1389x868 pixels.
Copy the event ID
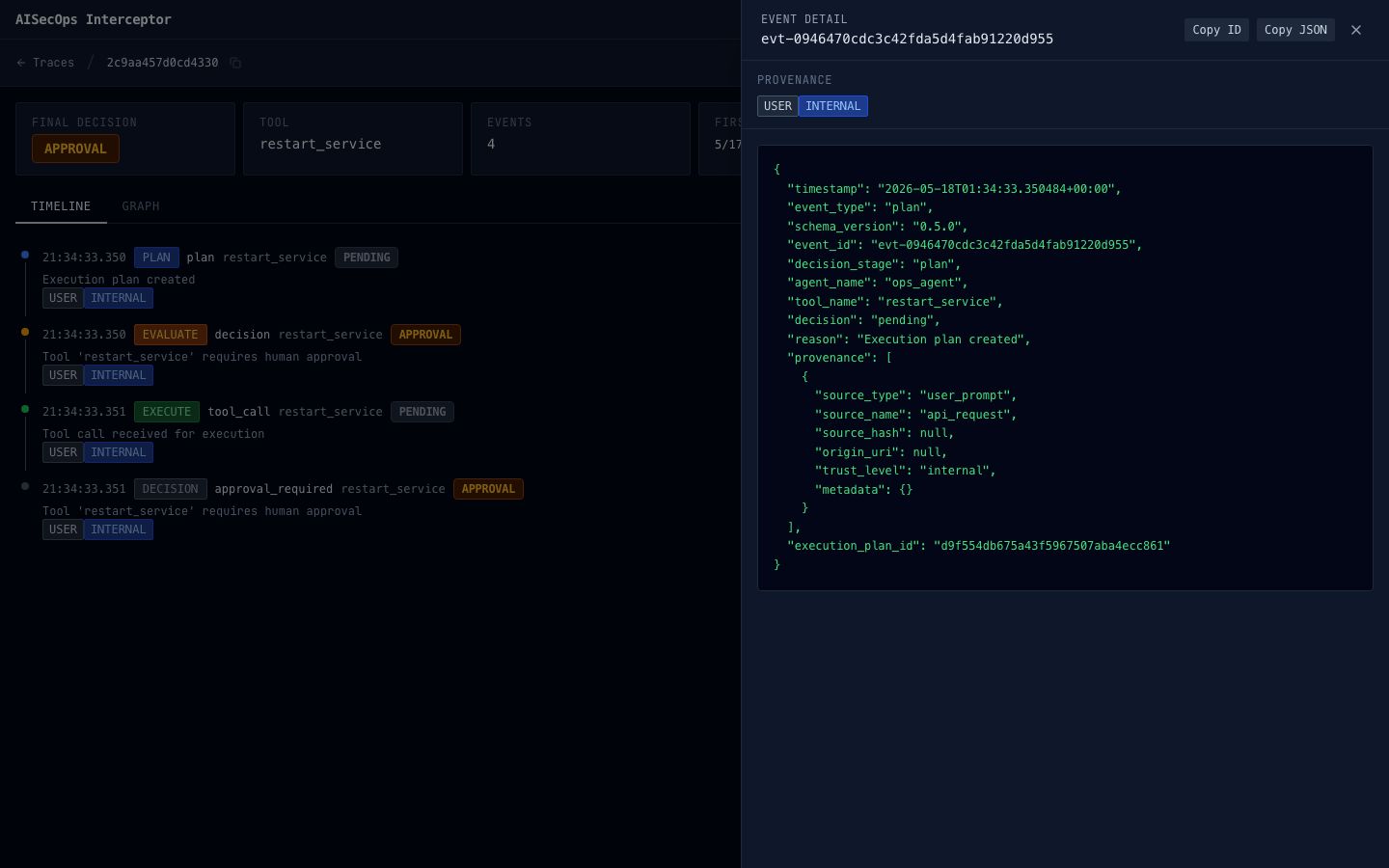coord(1216,30)
